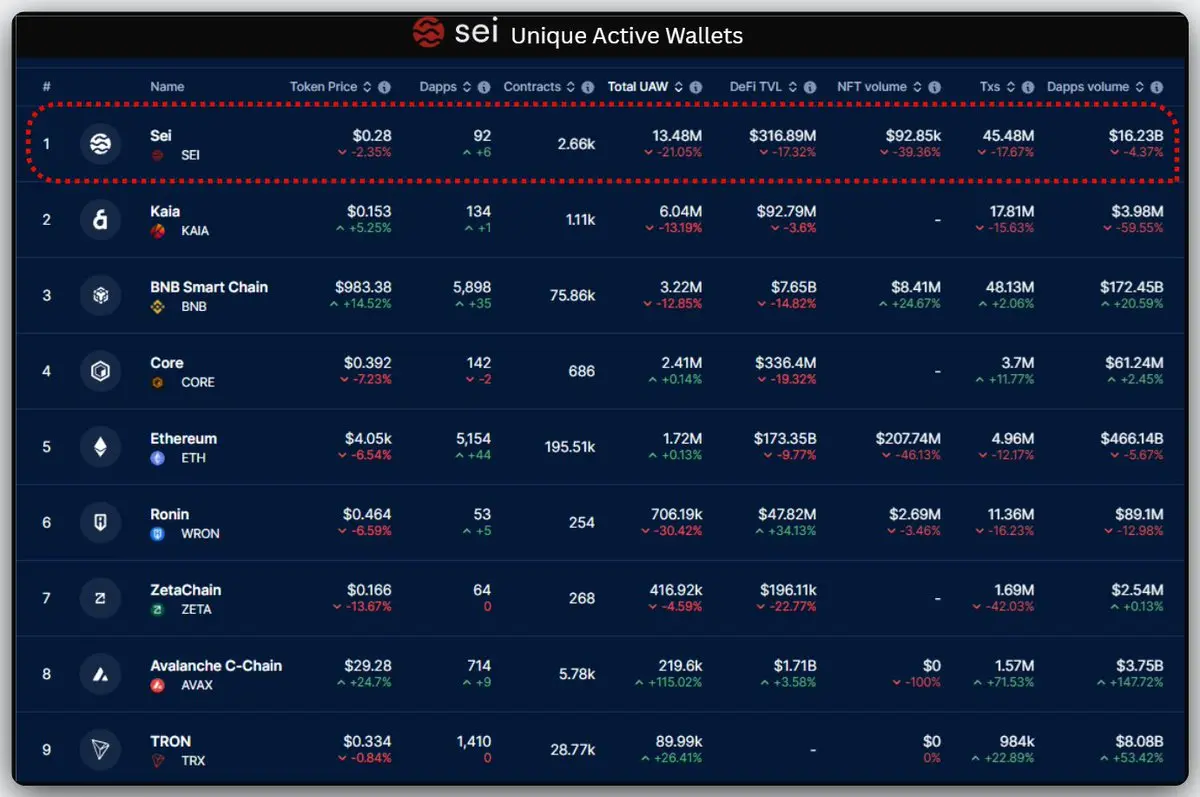Viewport: 1200px width, 797px height.
Task: Click the TRON chain name
Action: point(170,741)
